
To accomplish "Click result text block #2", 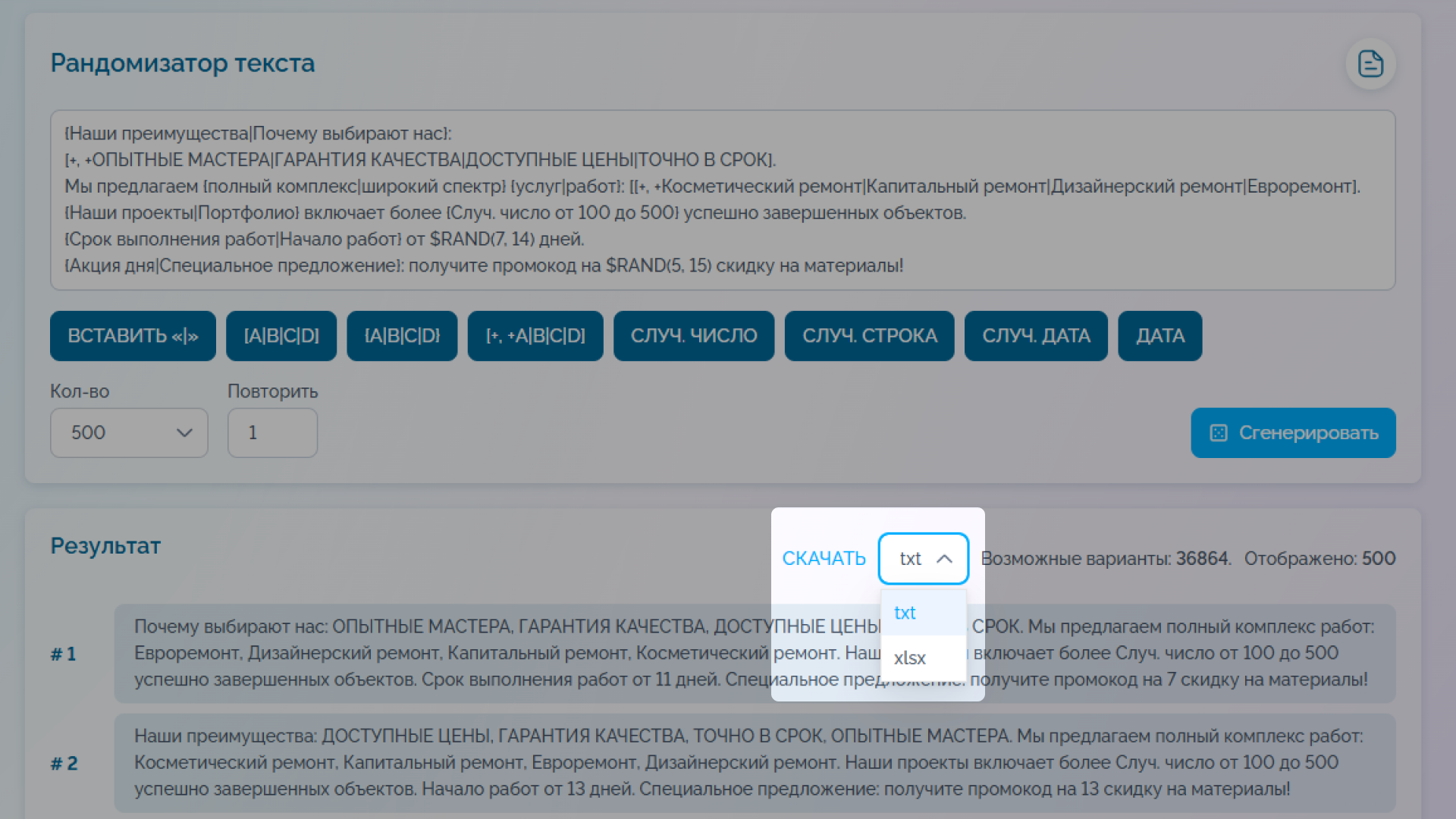I will [755, 763].
